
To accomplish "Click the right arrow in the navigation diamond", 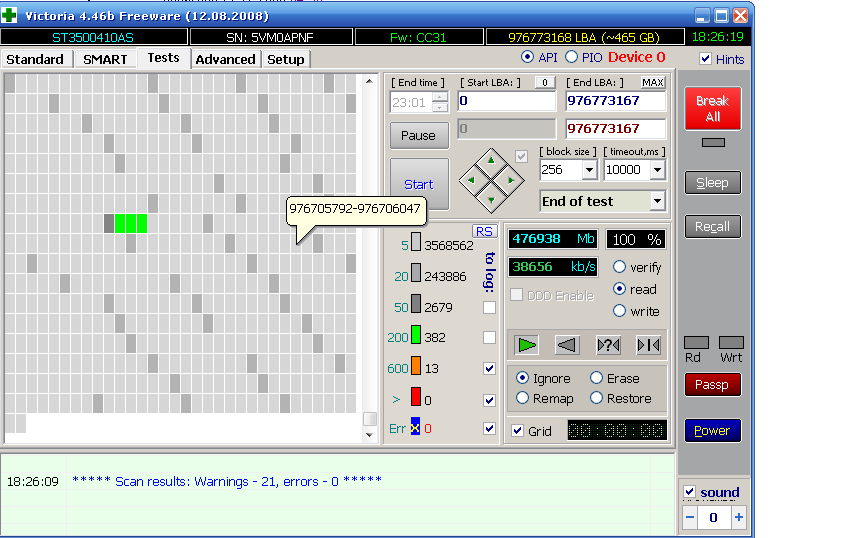I will pos(511,181).
